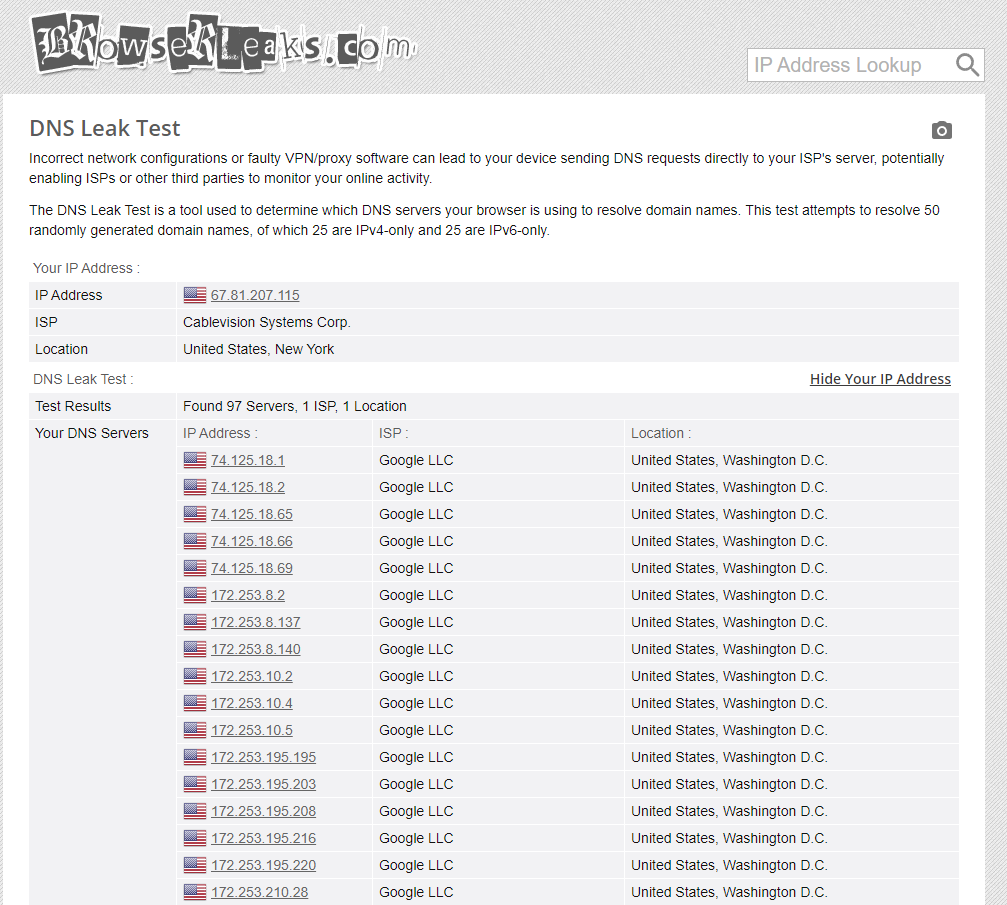This screenshot has height=905, width=1007.
Task: Click the search magnifier icon
Action: click(x=967, y=65)
